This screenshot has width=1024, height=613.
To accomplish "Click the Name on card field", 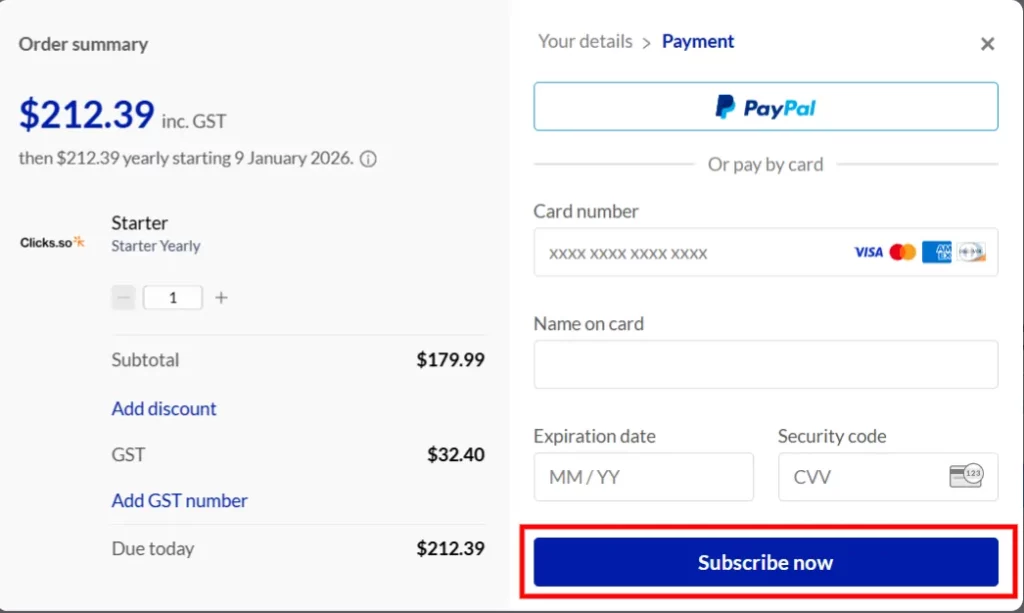I will 765,364.
